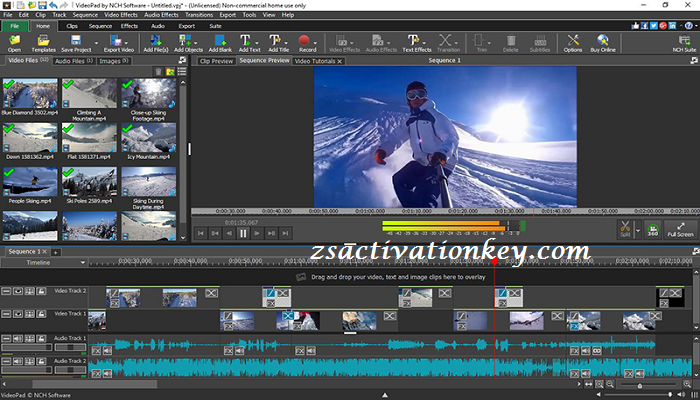Click the Open folder icon in the toolbar
The image size is (700, 400).
(14, 40)
